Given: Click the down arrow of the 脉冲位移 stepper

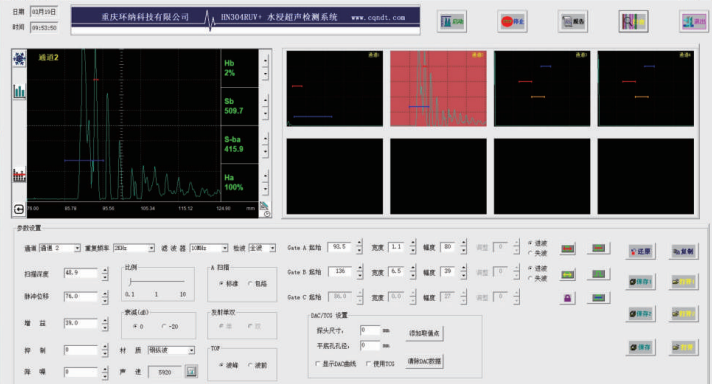Looking at the screenshot, I should pyautogui.click(x=105, y=300).
